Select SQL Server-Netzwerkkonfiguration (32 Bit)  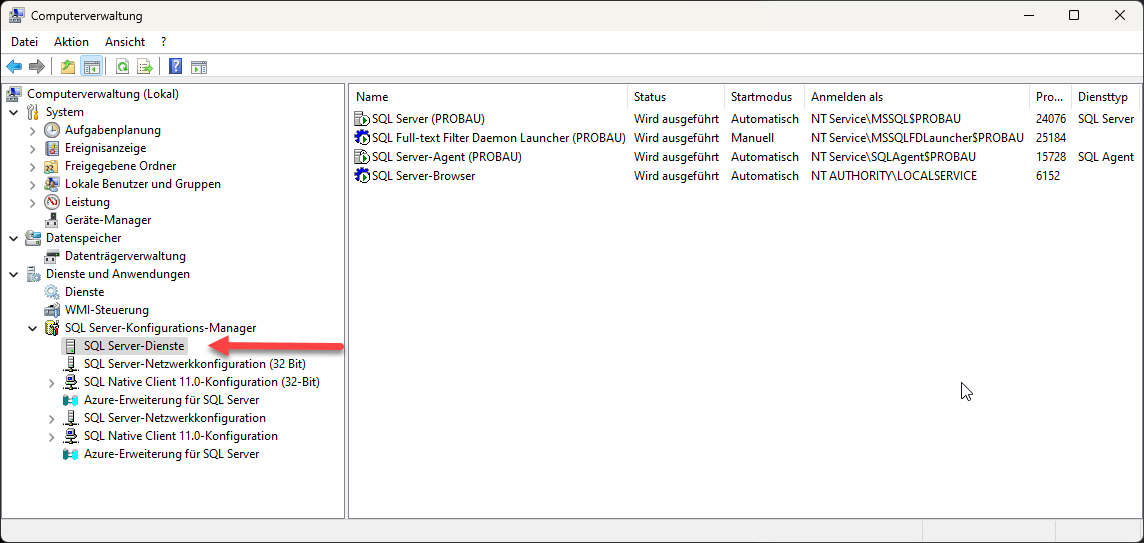coord(195,364)
